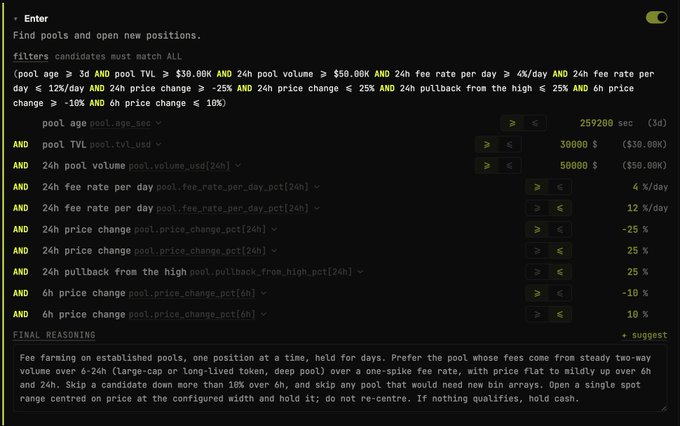Select ≥ operator for 24h pullback from high
The image size is (680, 426).
coord(537,272)
